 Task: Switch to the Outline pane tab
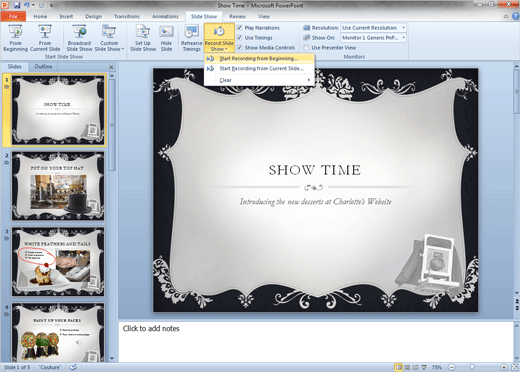pyautogui.click(x=43, y=66)
